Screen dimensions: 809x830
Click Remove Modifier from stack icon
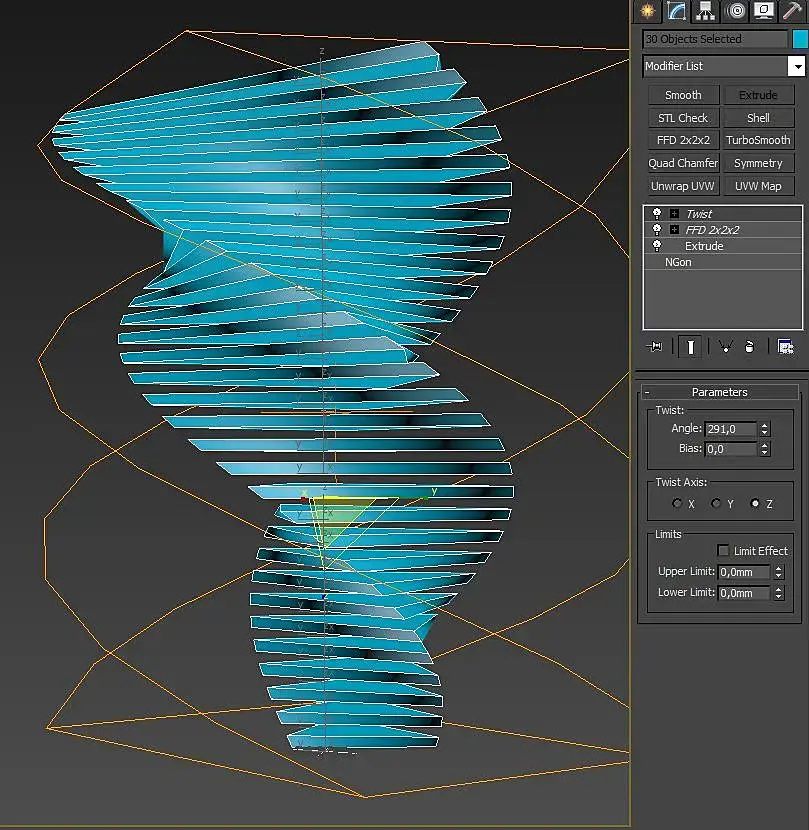coord(749,347)
